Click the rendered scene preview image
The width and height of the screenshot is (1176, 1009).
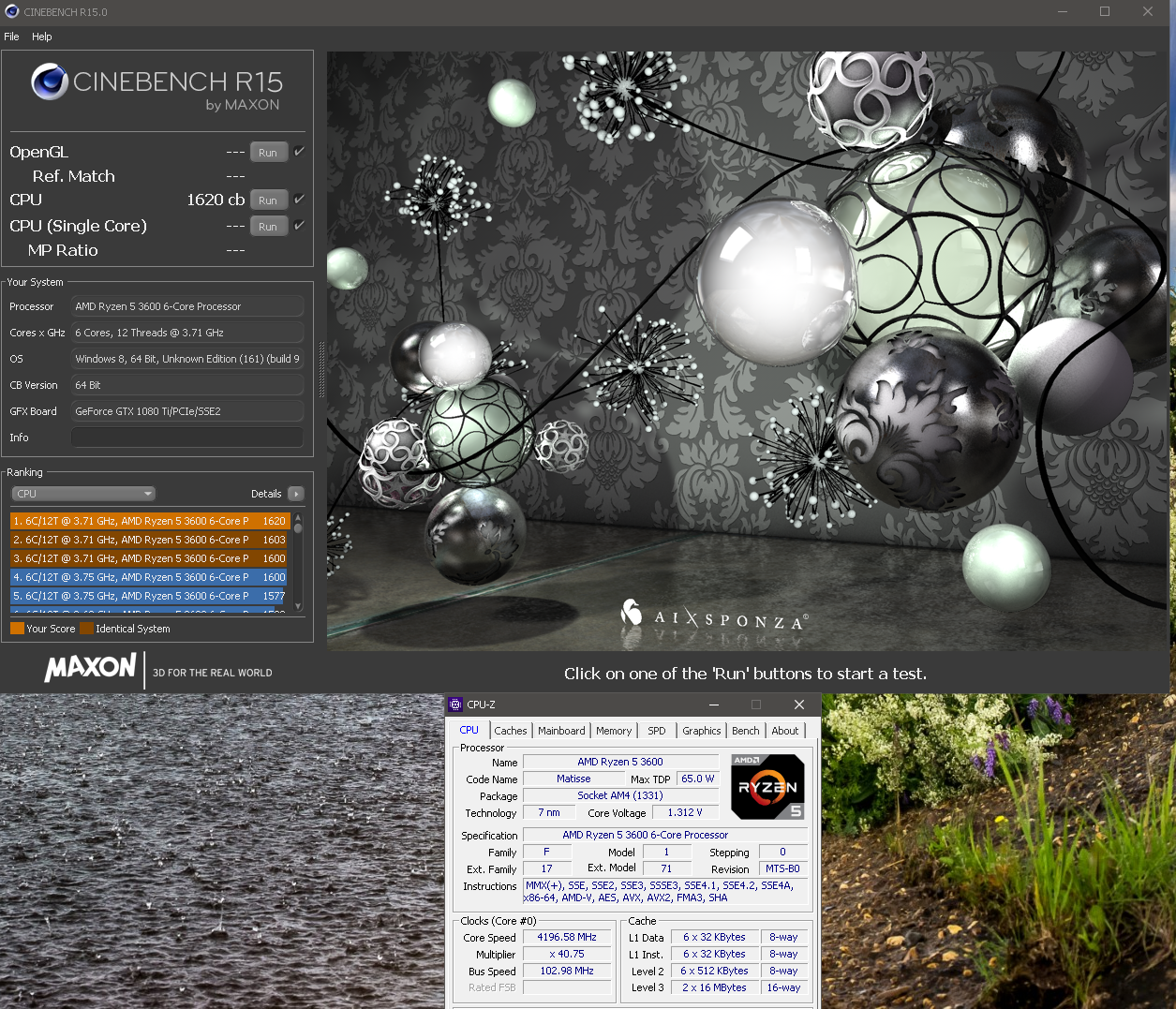[x=748, y=351]
